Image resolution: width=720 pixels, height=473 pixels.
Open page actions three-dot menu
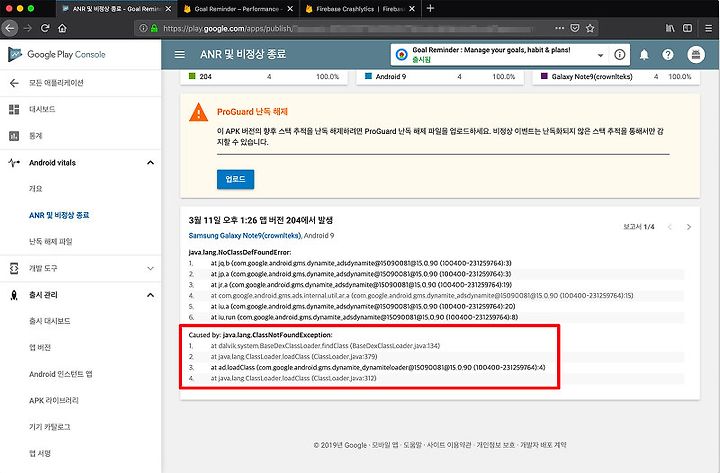559,28
